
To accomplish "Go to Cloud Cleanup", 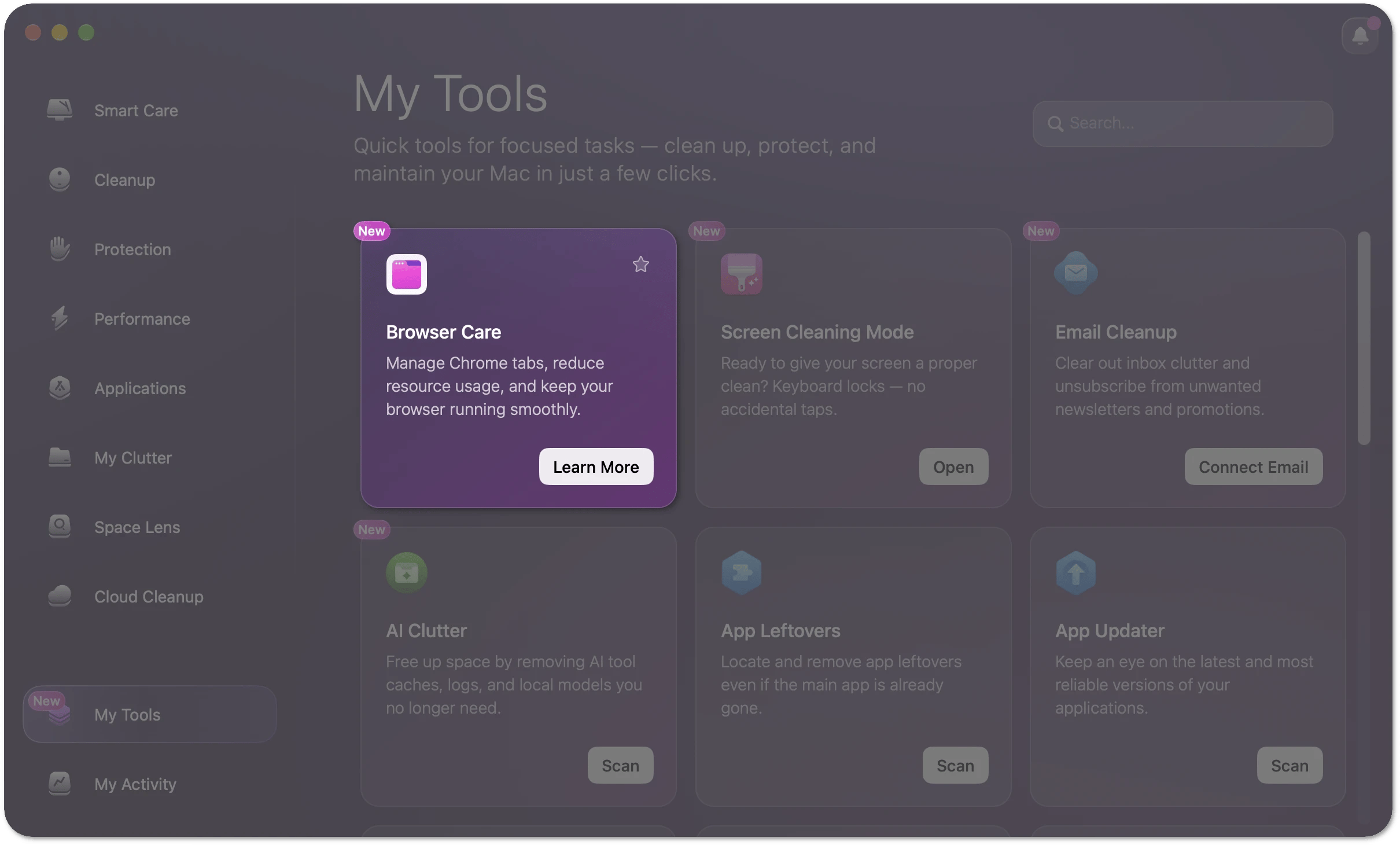I will [x=149, y=596].
